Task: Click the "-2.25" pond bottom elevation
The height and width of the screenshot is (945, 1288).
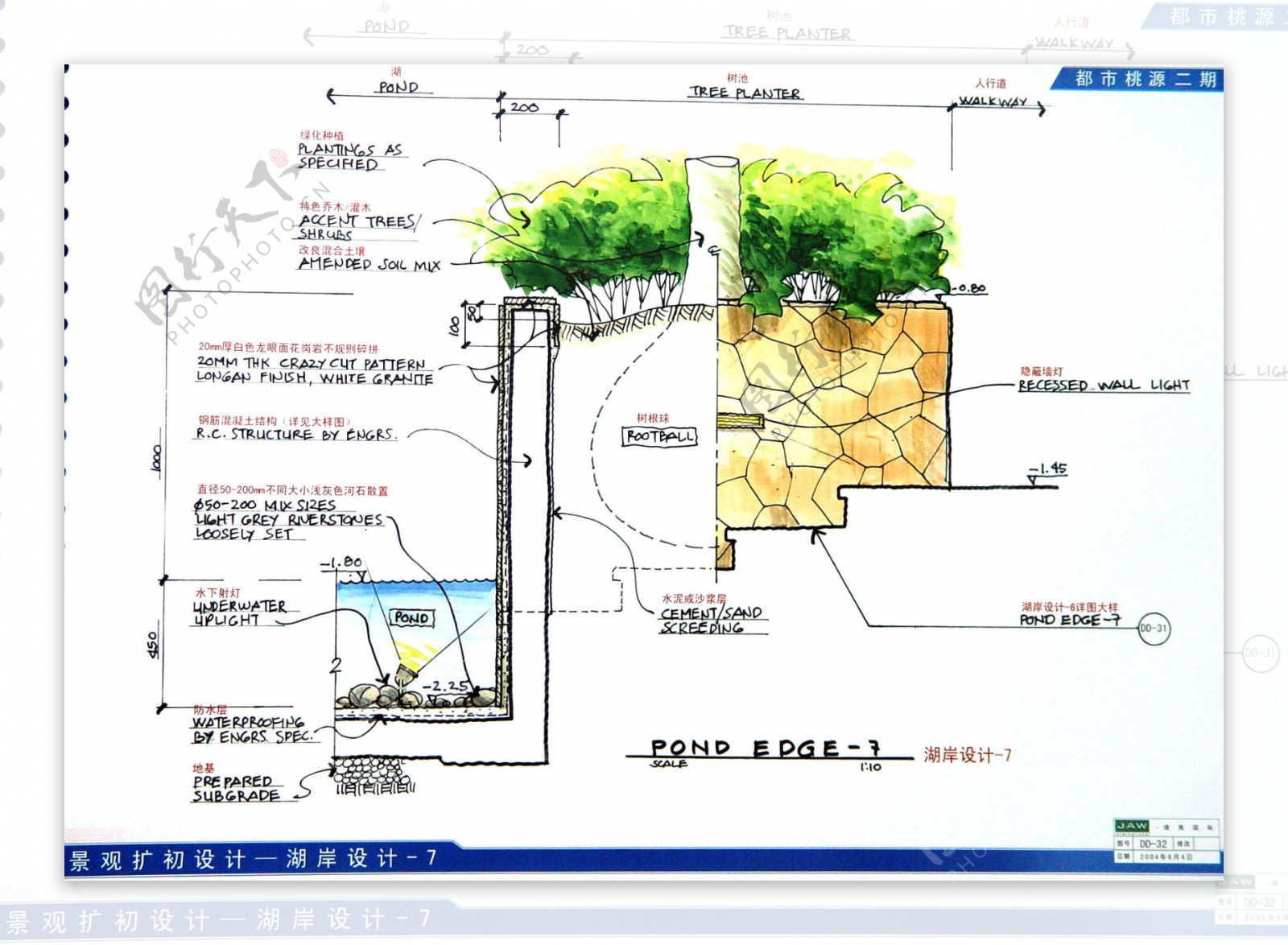Action: (446, 686)
